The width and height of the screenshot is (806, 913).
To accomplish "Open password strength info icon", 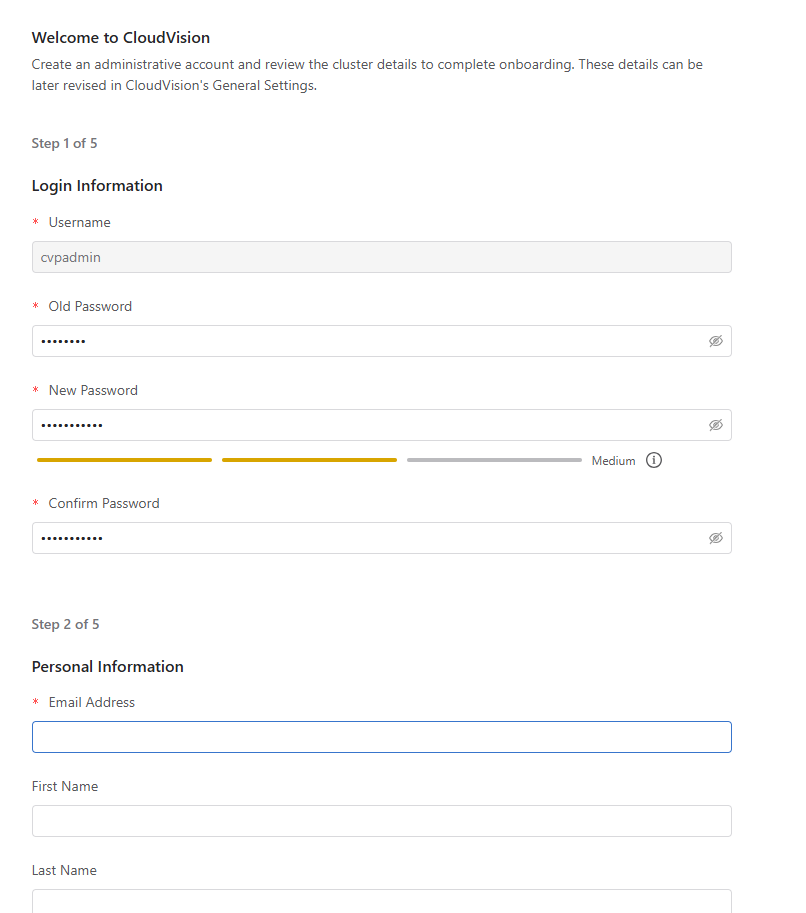I will coord(654,461).
